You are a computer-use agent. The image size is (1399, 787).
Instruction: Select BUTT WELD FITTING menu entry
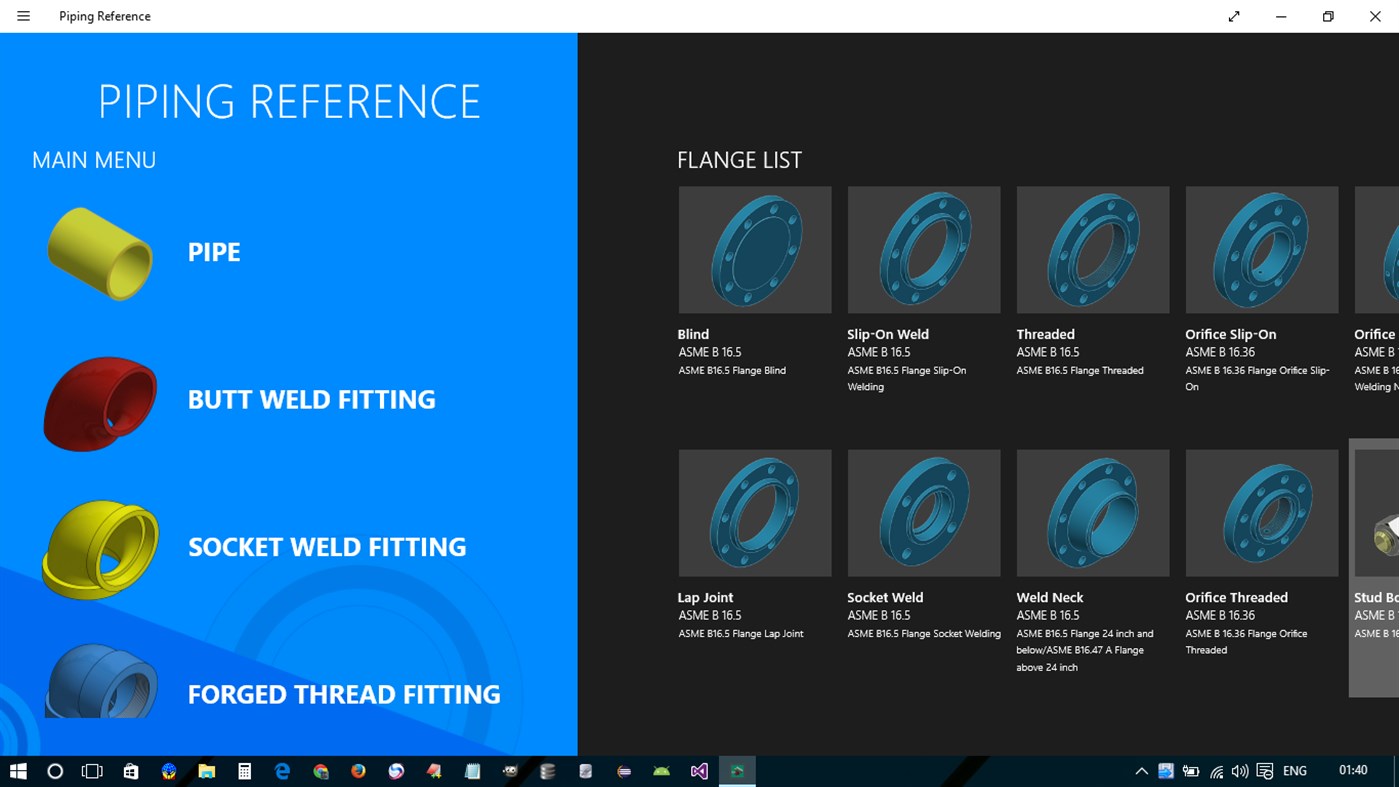tap(311, 399)
